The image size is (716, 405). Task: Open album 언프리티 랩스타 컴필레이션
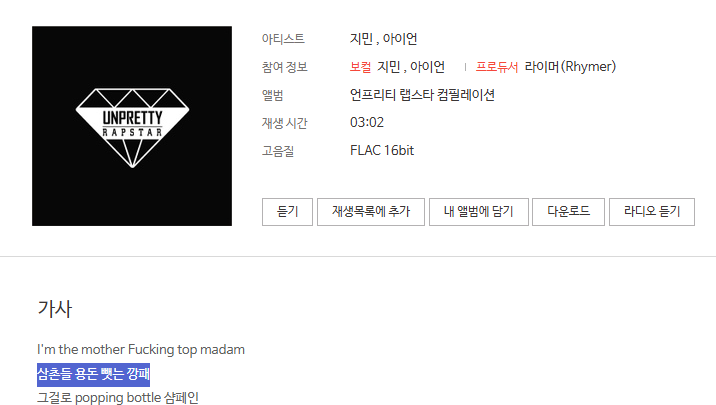422,95
